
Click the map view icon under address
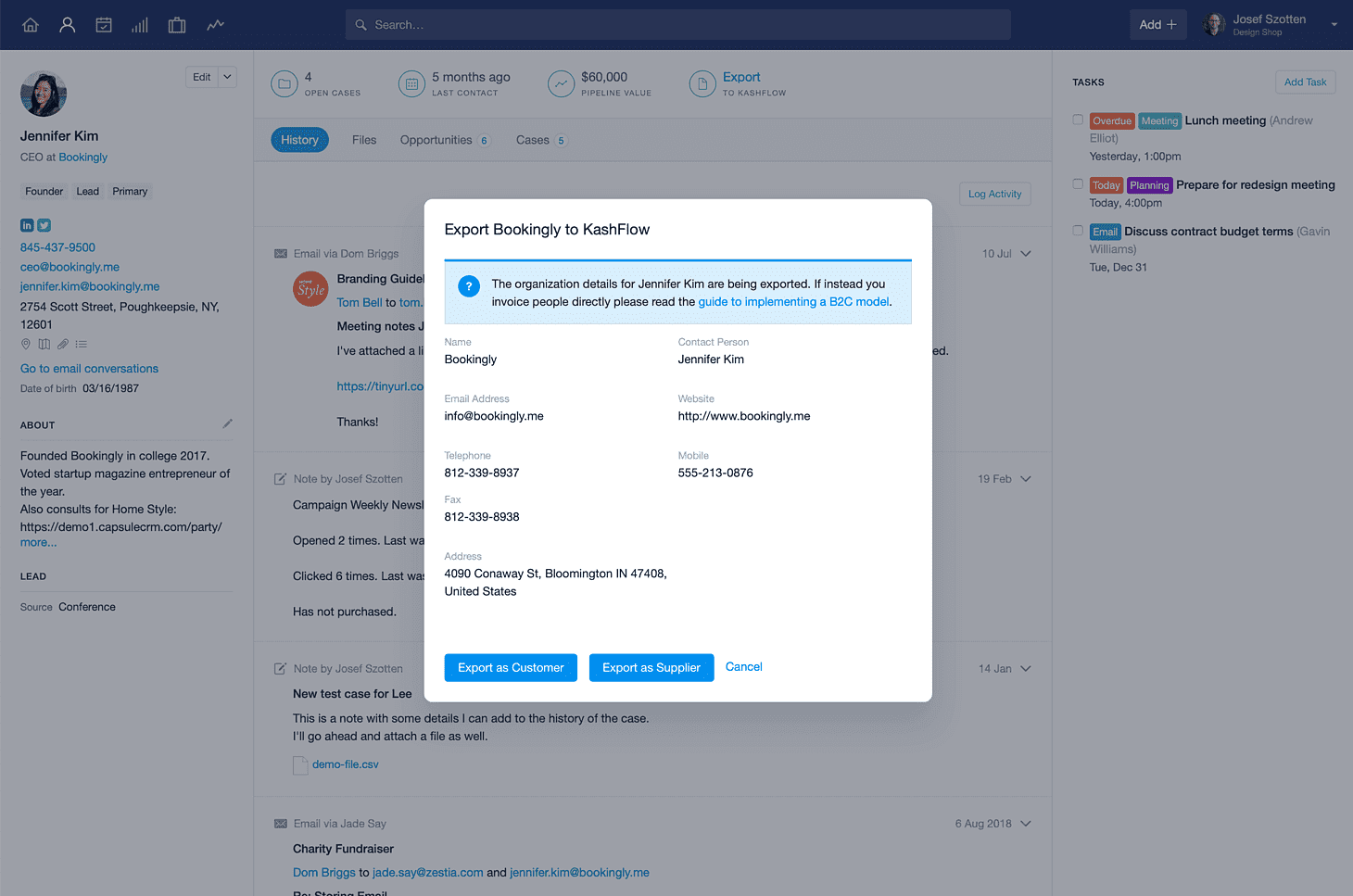click(x=44, y=344)
